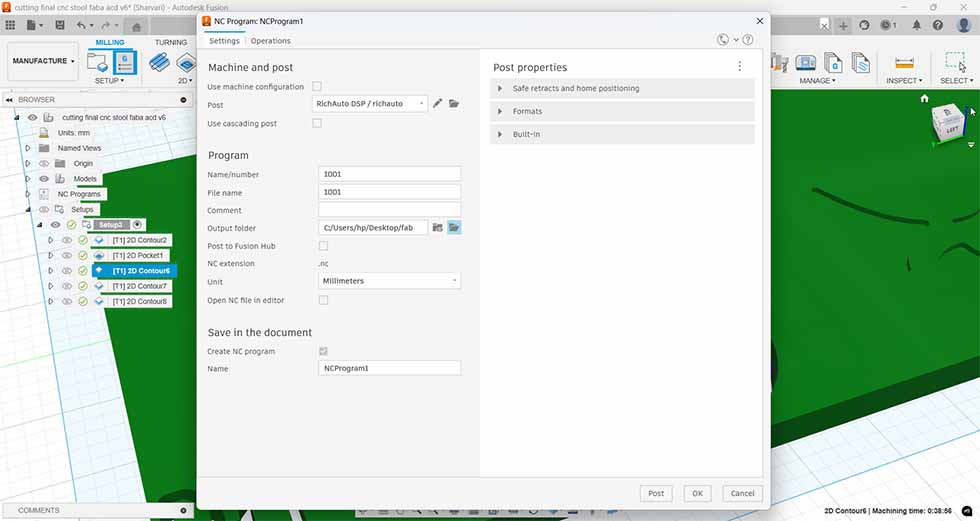Viewport: 980px width, 521px height.
Task: Select the 2D Contour8 operation
Action: [x=139, y=301]
